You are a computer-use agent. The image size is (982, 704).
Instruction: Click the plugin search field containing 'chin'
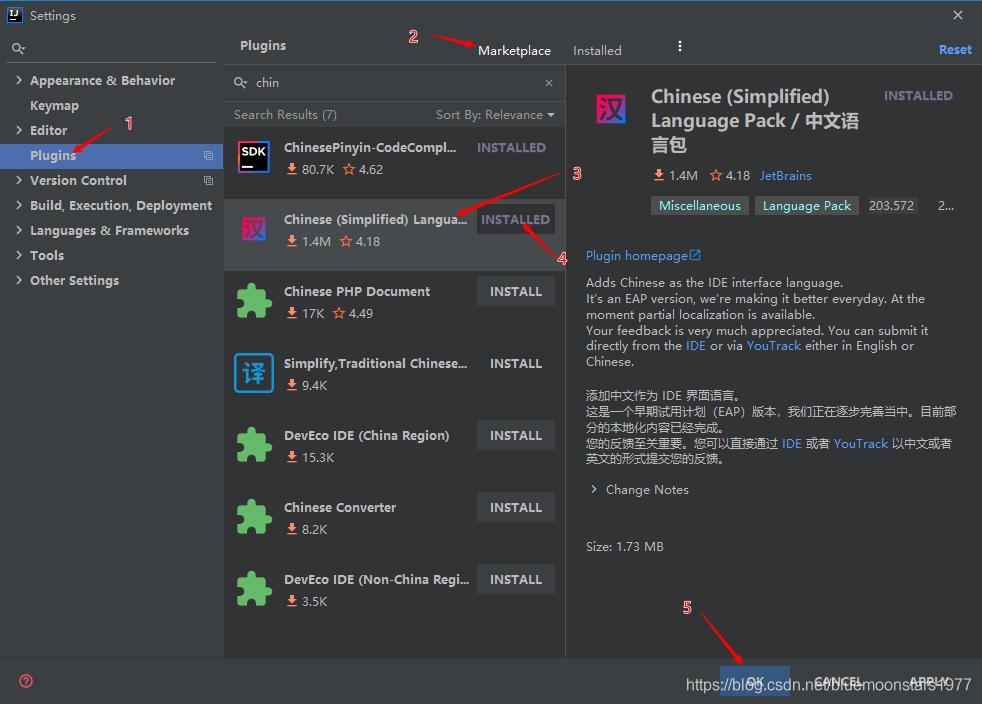point(395,83)
